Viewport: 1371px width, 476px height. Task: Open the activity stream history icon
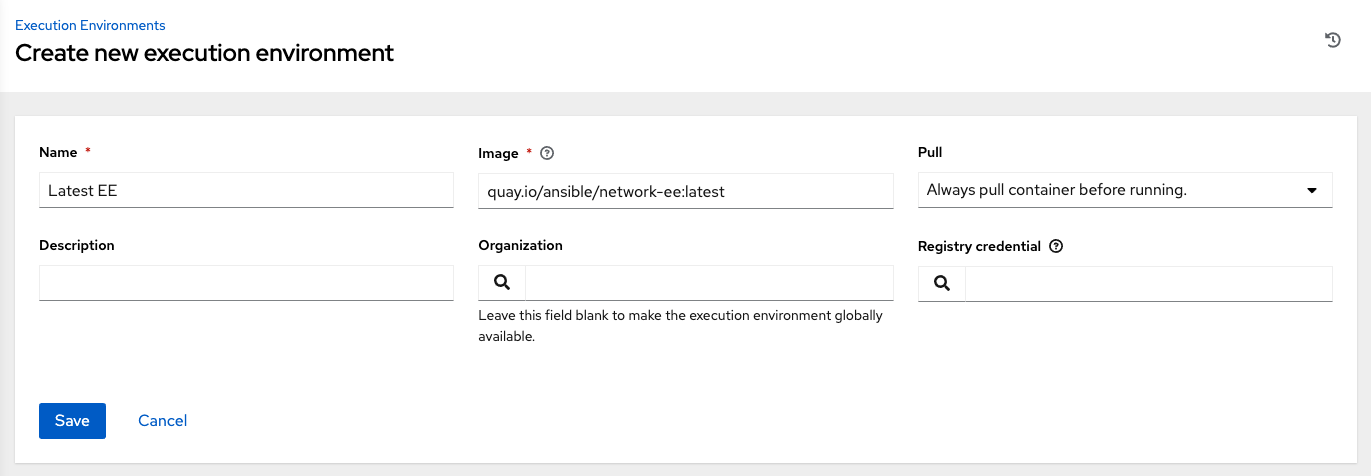[x=1332, y=40]
